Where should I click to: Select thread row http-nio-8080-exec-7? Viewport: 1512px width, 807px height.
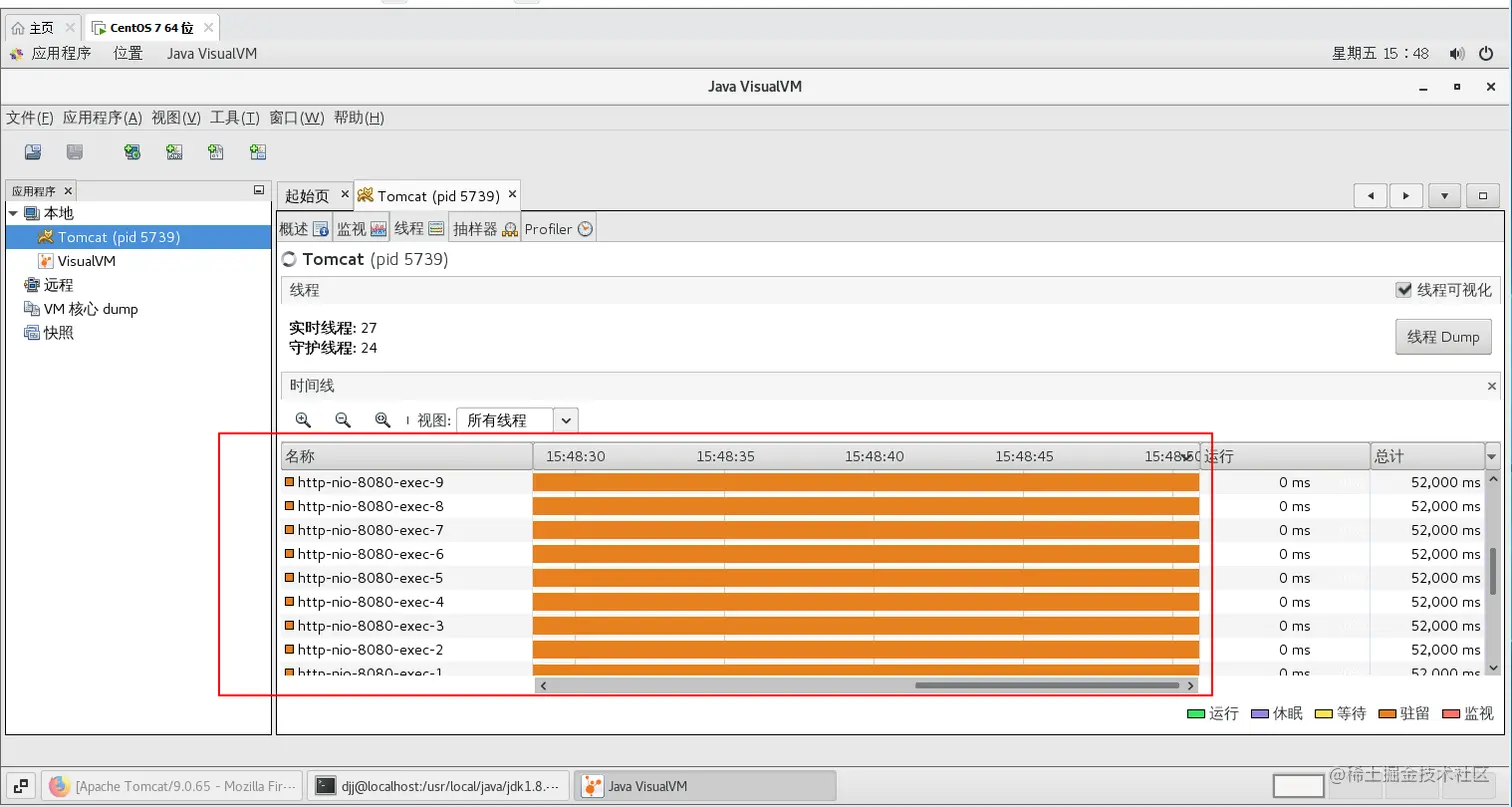click(x=883, y=530)
